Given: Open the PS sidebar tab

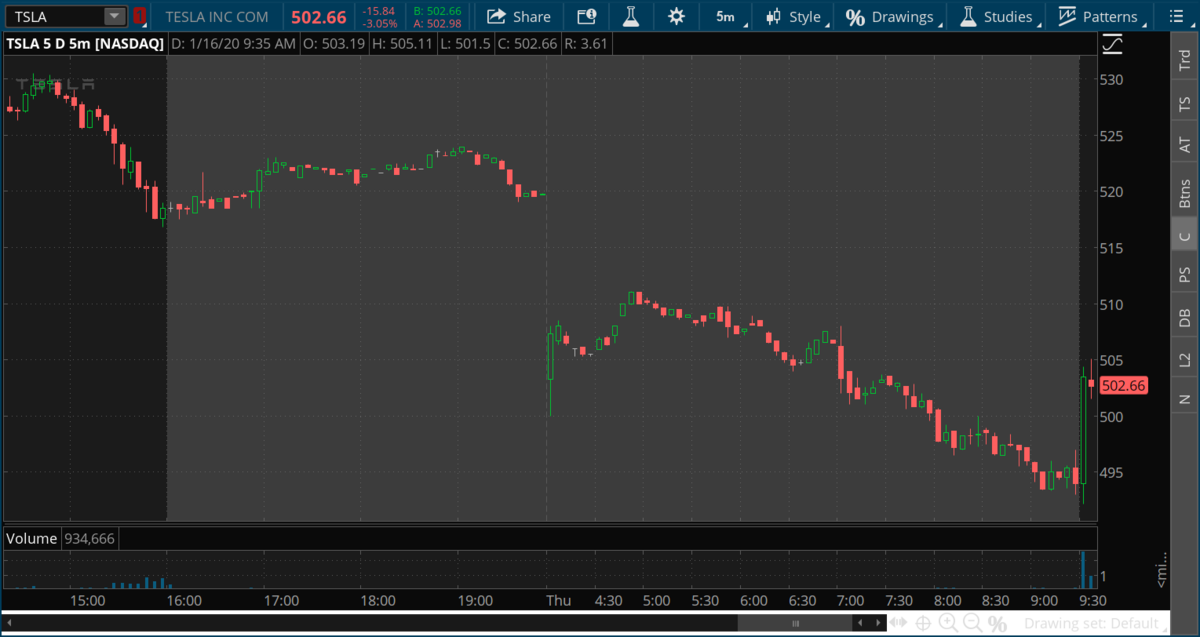Looking at the screenshot, I should (1184, 273).
